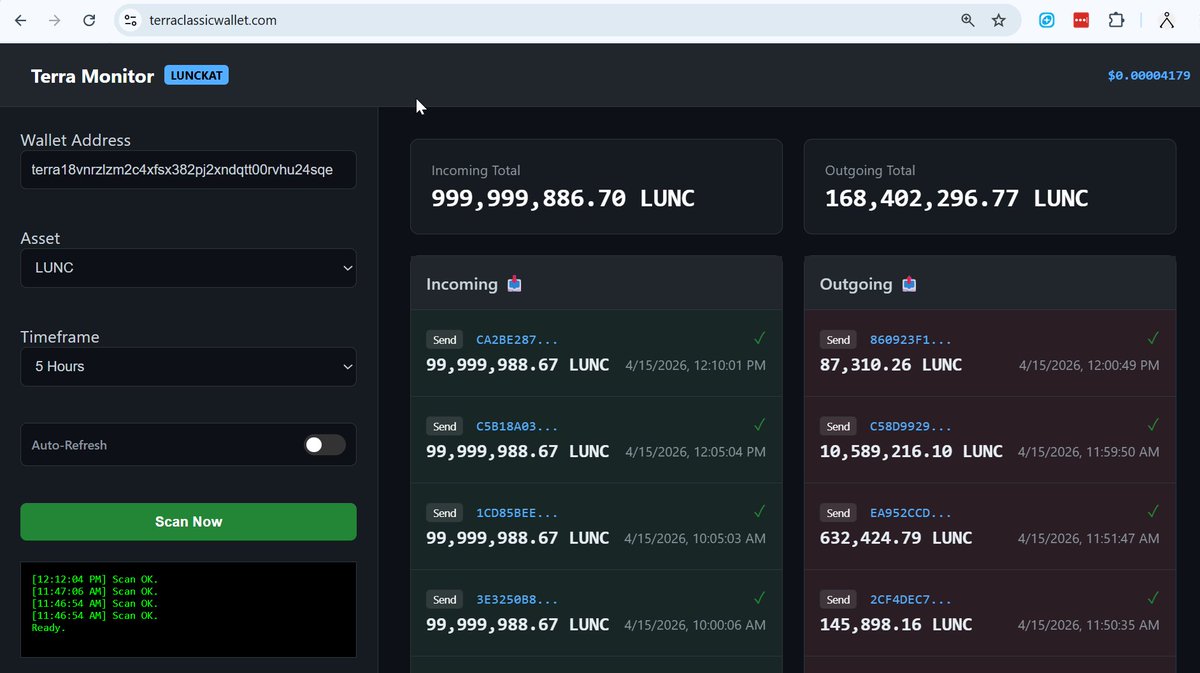Click the Ready. line in the log
This screenshot has height=673, width=1200.
click(x=48, y=628)
